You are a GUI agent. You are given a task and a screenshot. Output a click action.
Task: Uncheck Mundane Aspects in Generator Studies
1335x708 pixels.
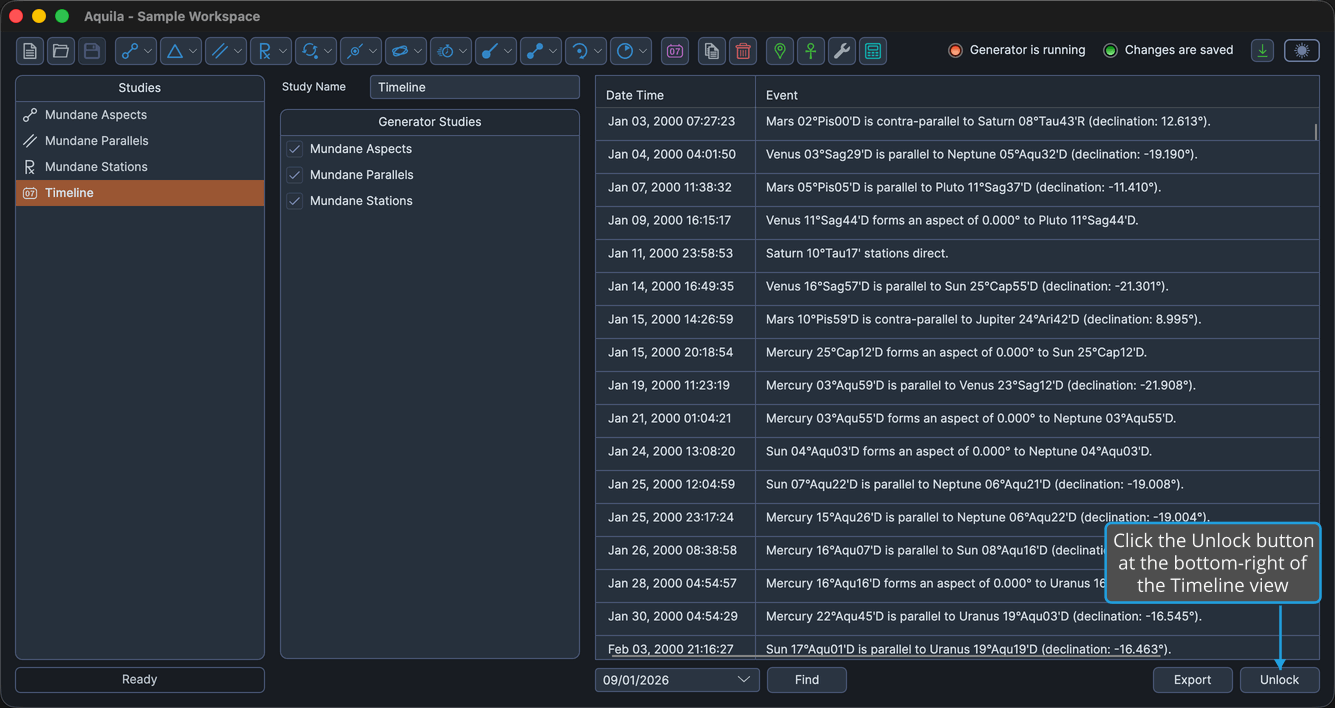click(x=295, y=149)
